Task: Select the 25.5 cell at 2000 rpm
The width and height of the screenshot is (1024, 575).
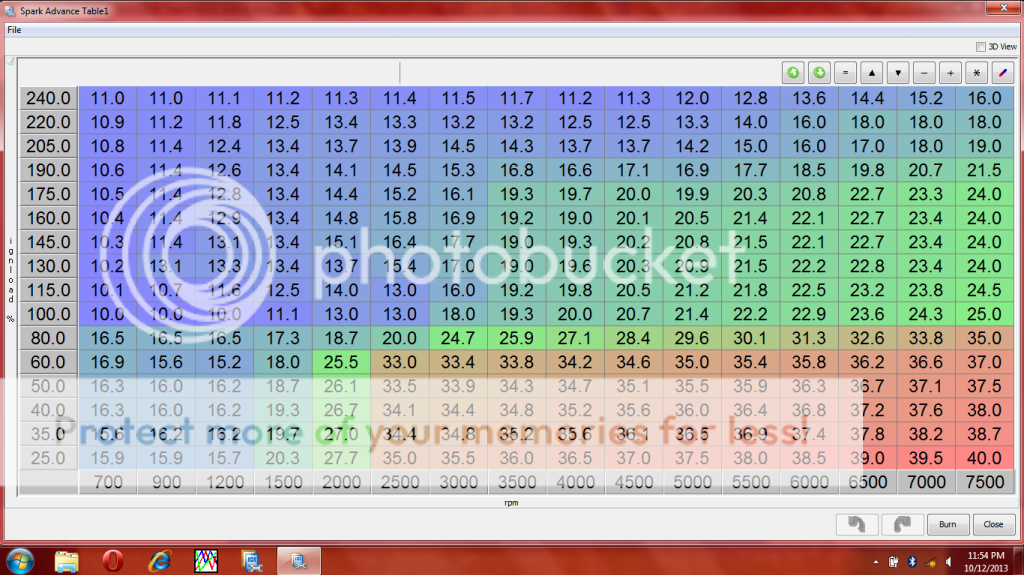Action: pyautogui.click(x=341, y=363)
